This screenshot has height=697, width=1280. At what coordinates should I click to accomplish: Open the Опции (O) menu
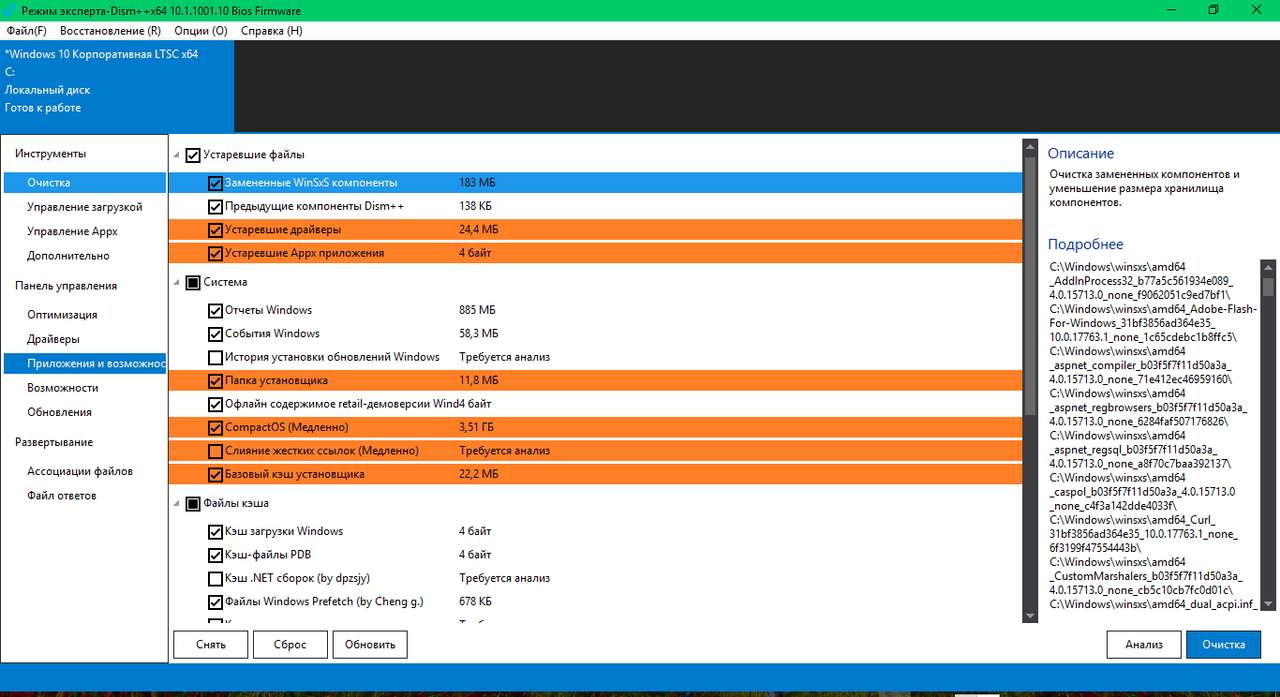(x=200, y=31)
